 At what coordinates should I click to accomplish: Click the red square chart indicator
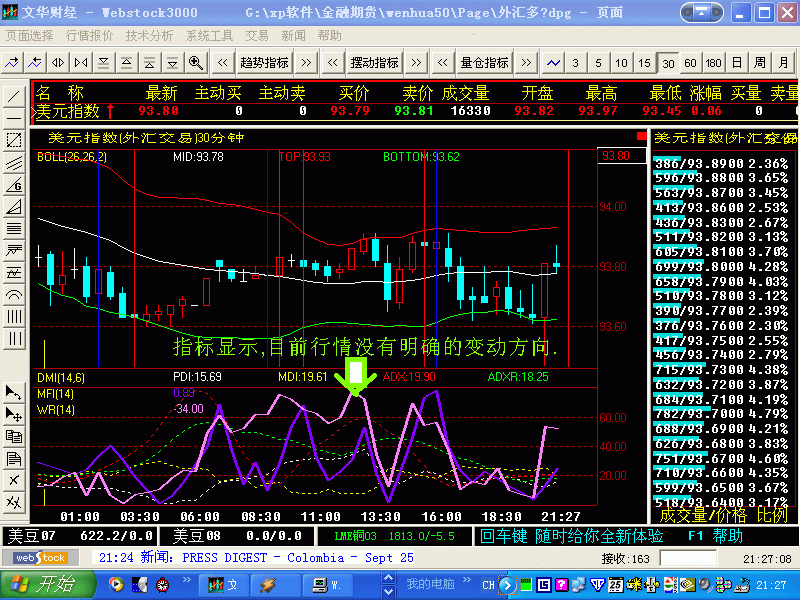coord(641,136)
